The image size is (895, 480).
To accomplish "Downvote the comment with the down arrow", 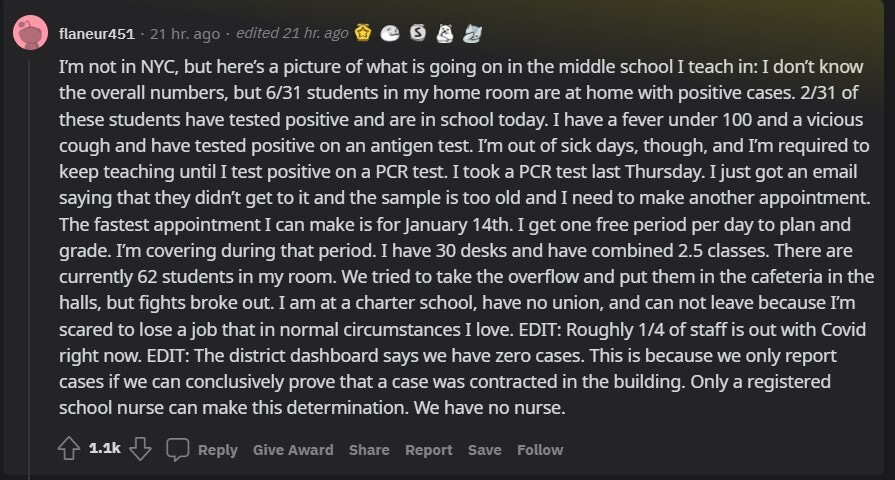I will pos(140,449).
